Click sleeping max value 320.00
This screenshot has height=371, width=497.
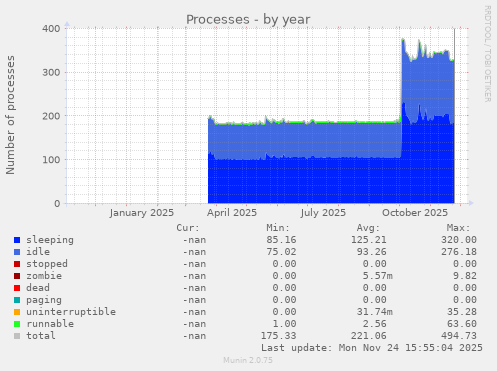459,240
